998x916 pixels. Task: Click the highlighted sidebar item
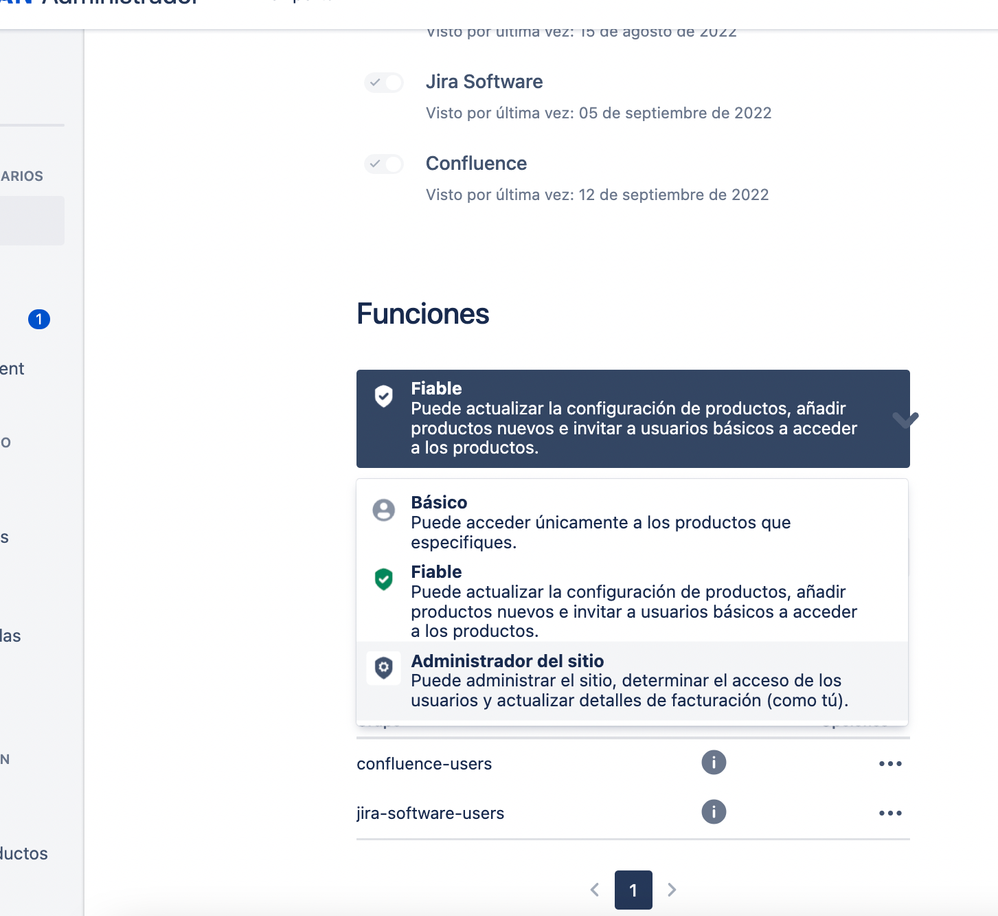coord(32,220)
